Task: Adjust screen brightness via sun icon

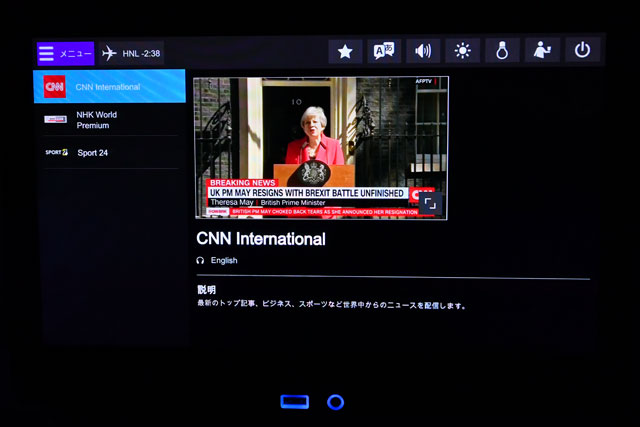Action: coord(462,52)
